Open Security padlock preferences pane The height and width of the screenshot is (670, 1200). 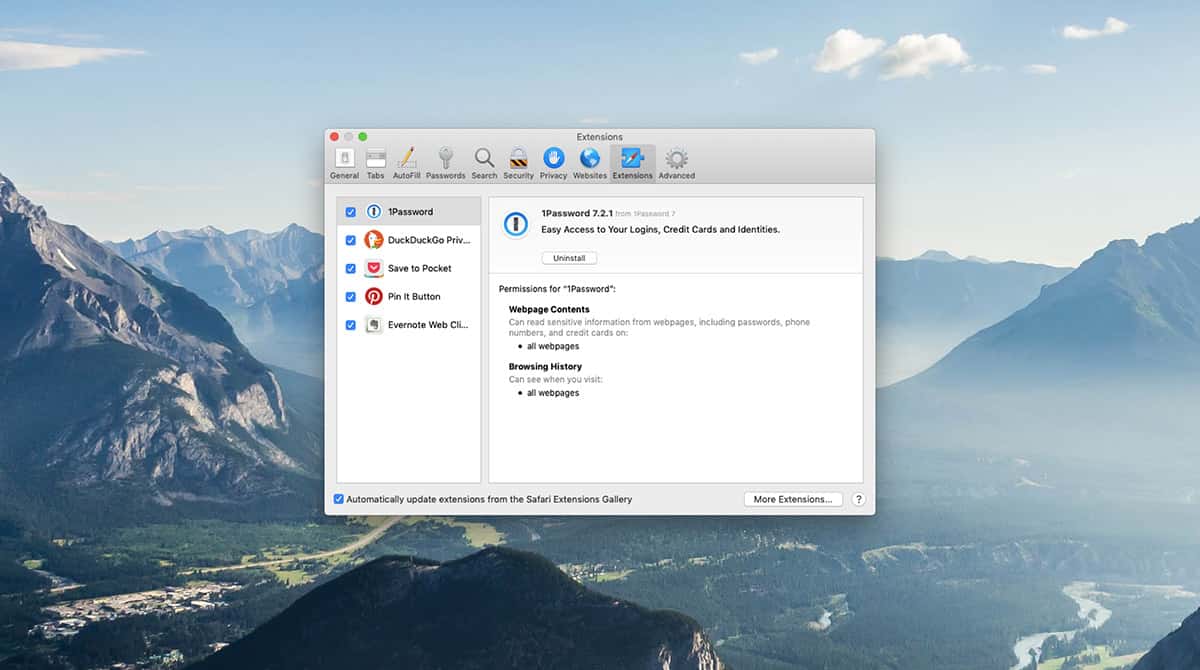tap(518, 164)
